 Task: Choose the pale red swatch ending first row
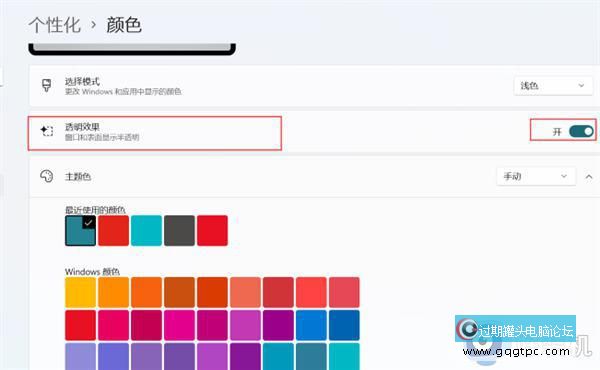[344, 292]
